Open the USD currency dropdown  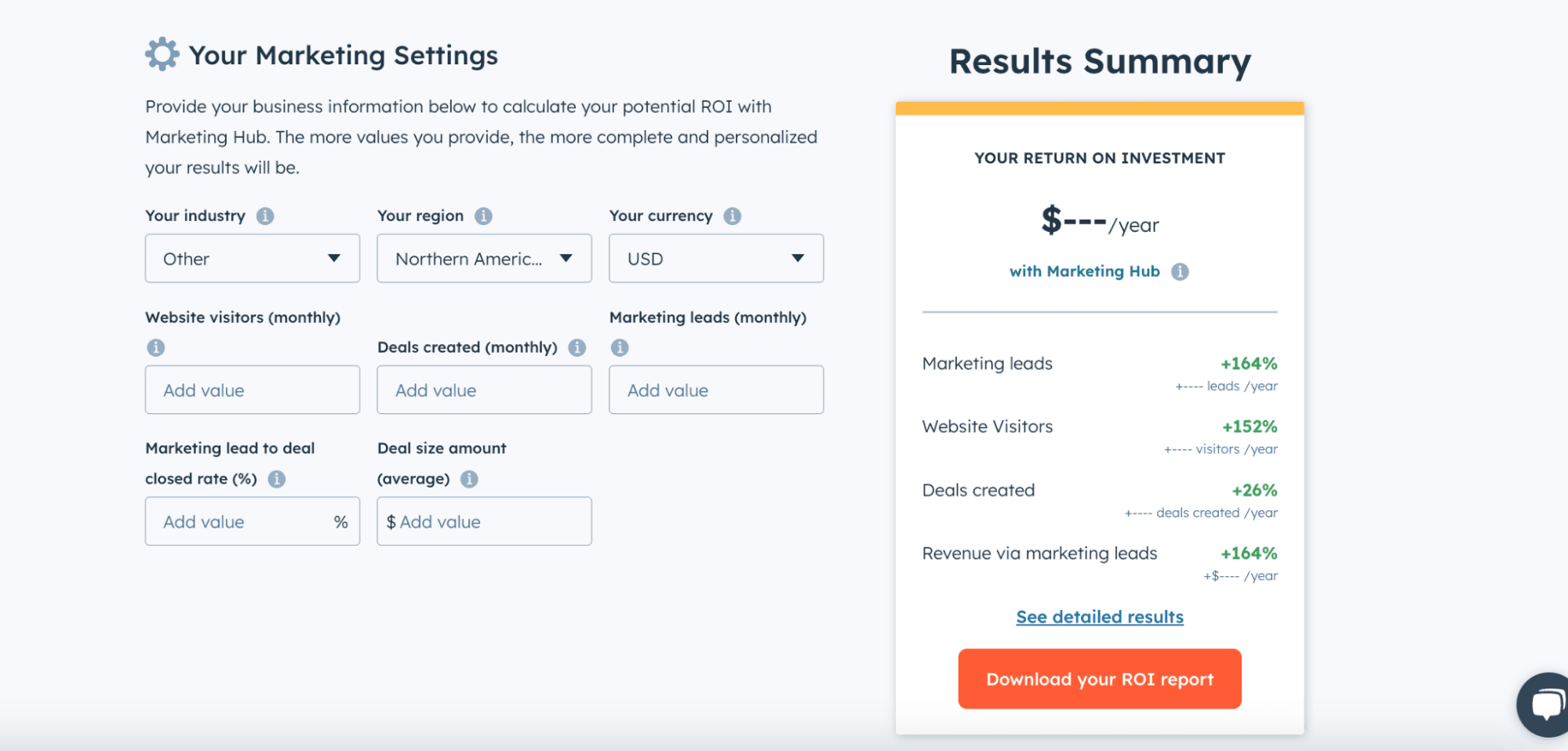click(x=715, y=258)
